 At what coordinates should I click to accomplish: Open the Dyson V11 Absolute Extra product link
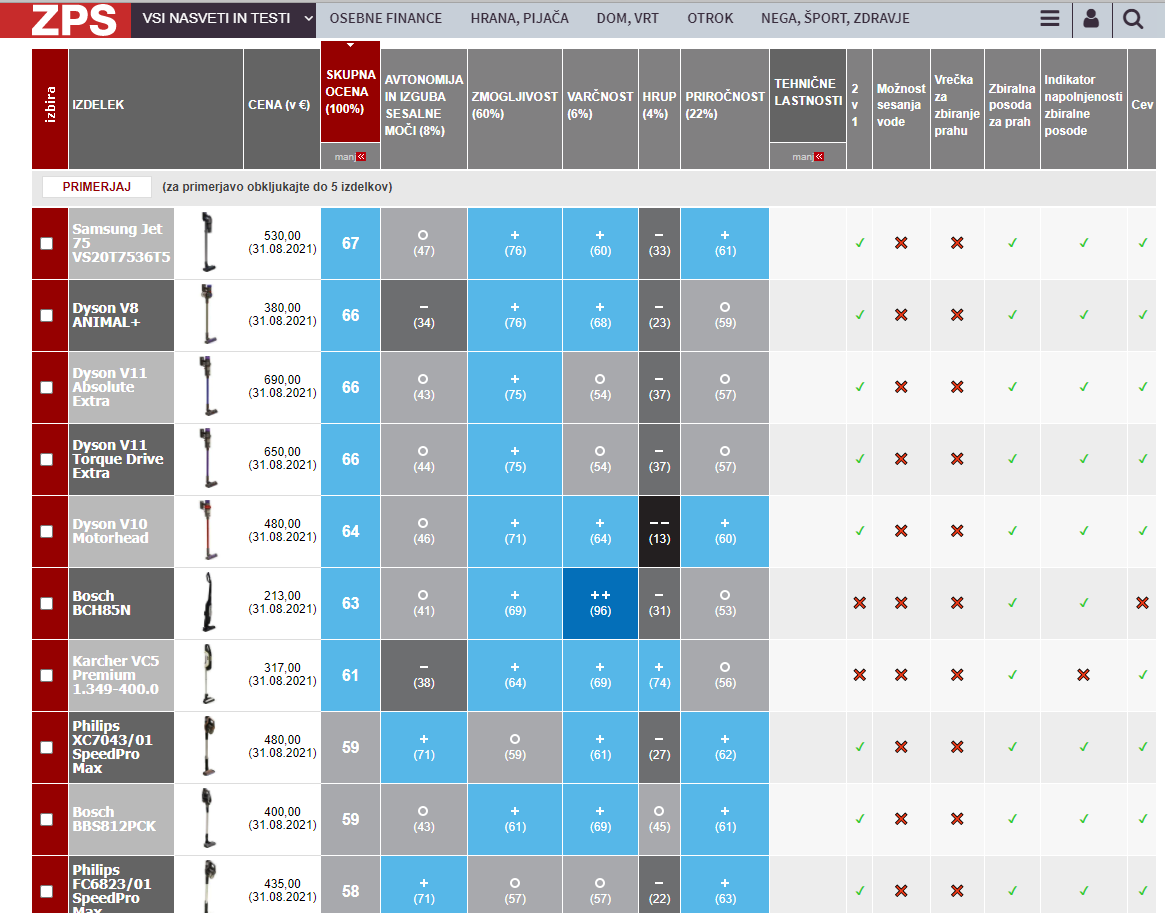tap(109, 387)
